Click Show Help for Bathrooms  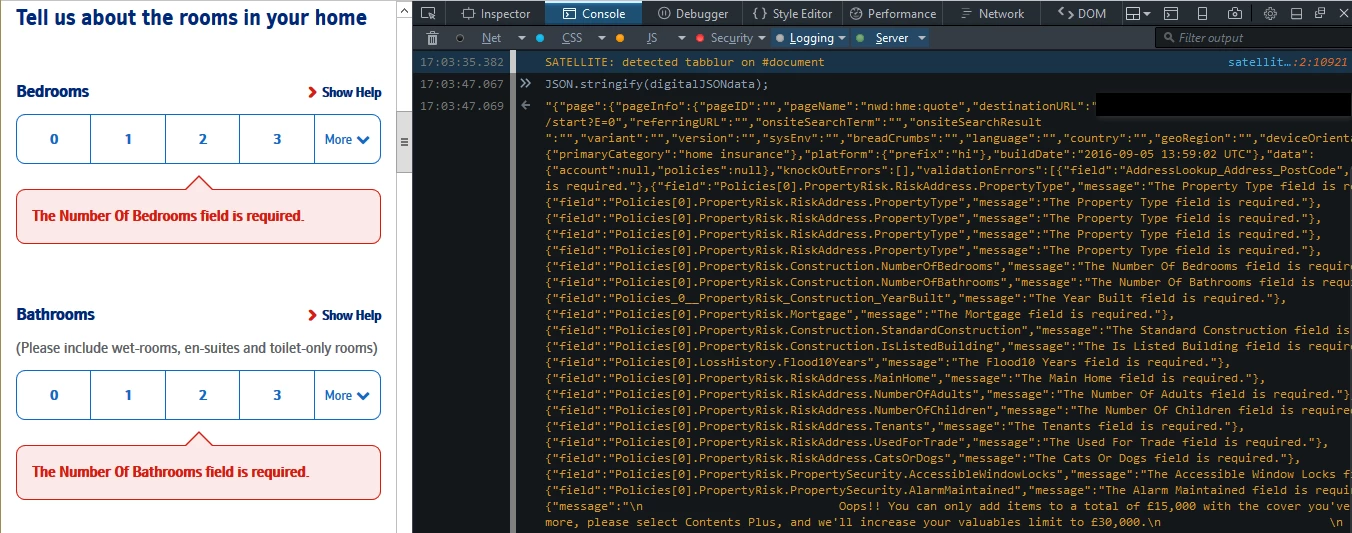345,315
